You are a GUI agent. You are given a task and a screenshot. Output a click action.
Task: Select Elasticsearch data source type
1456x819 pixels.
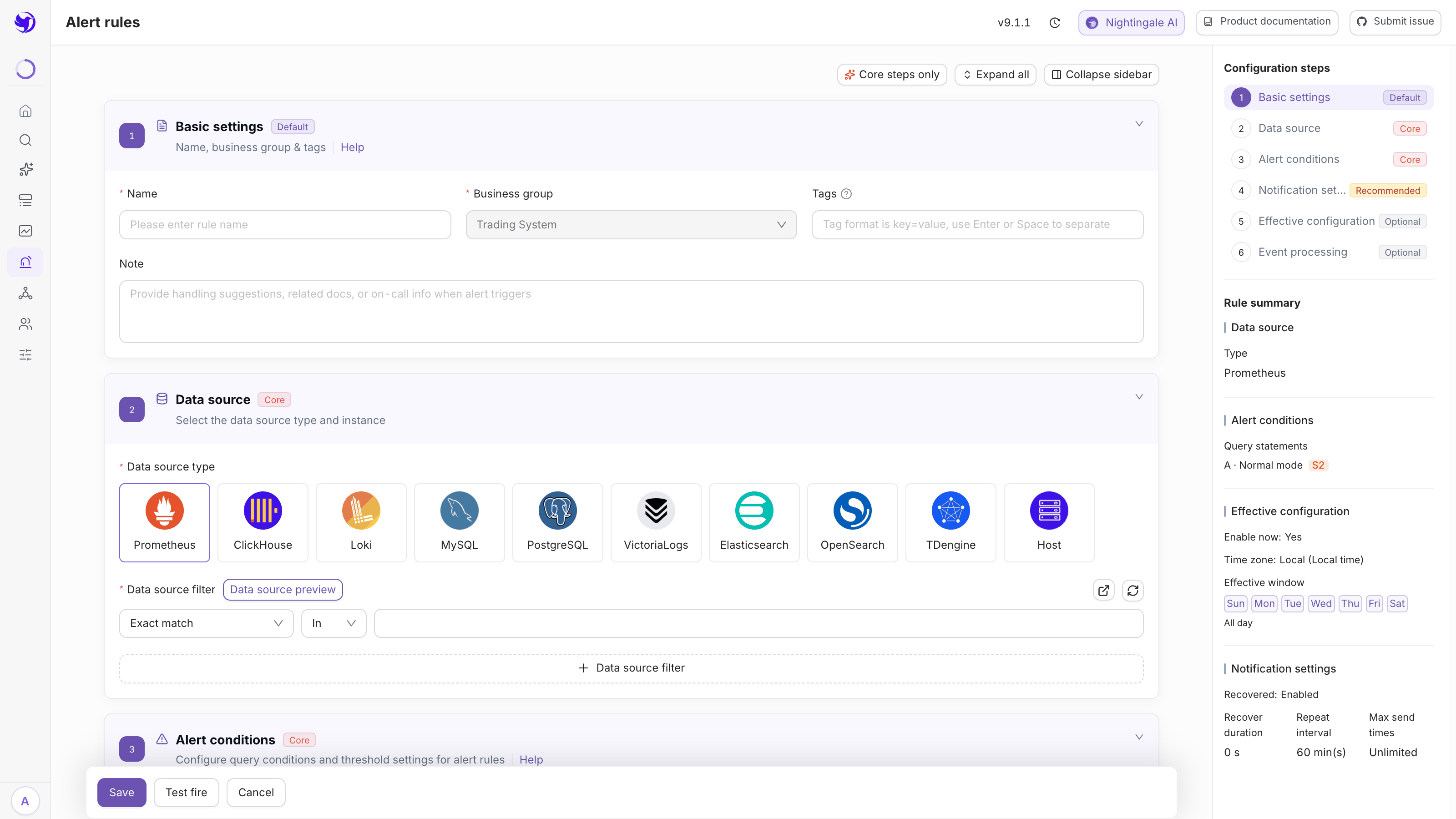754,523
